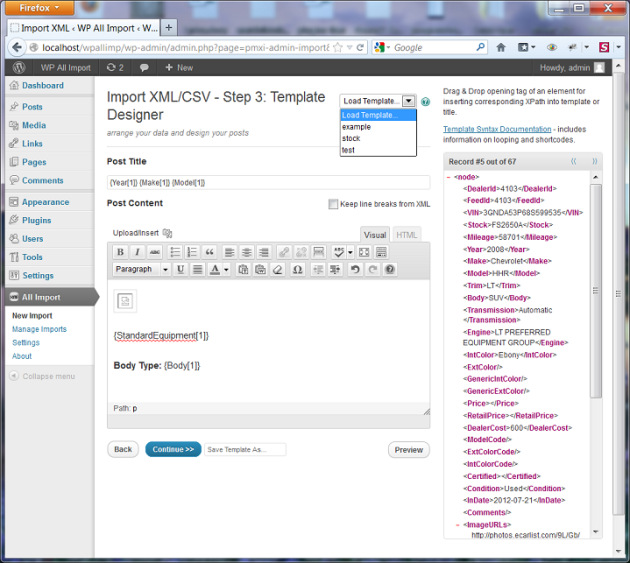This screenshot has height=563, width=630.
Task: Collapse the ImageURLs element
Action: tap(458, 525)
